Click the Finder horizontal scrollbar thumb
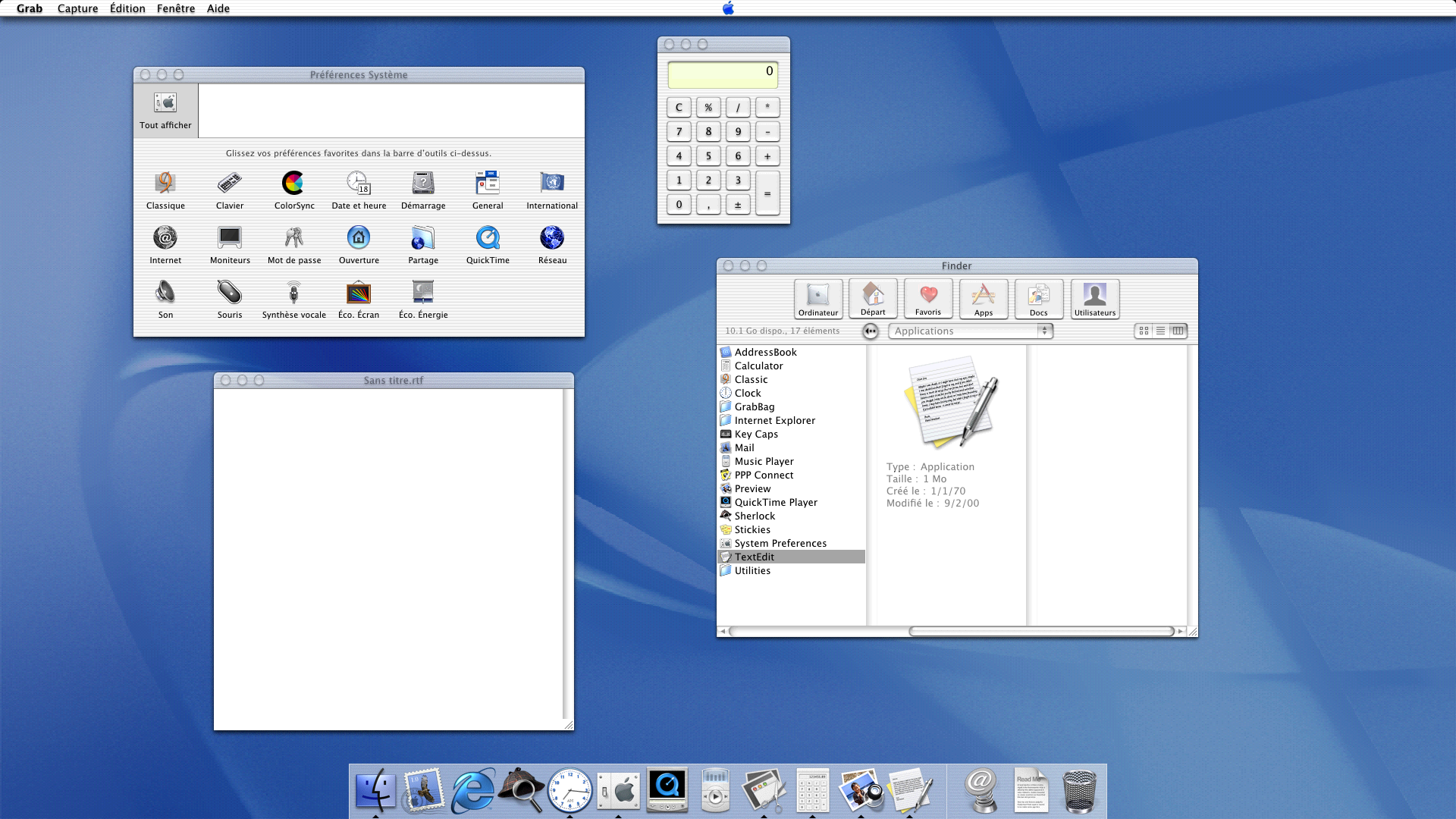The image size is (1456, 819). coord(1041,632)
